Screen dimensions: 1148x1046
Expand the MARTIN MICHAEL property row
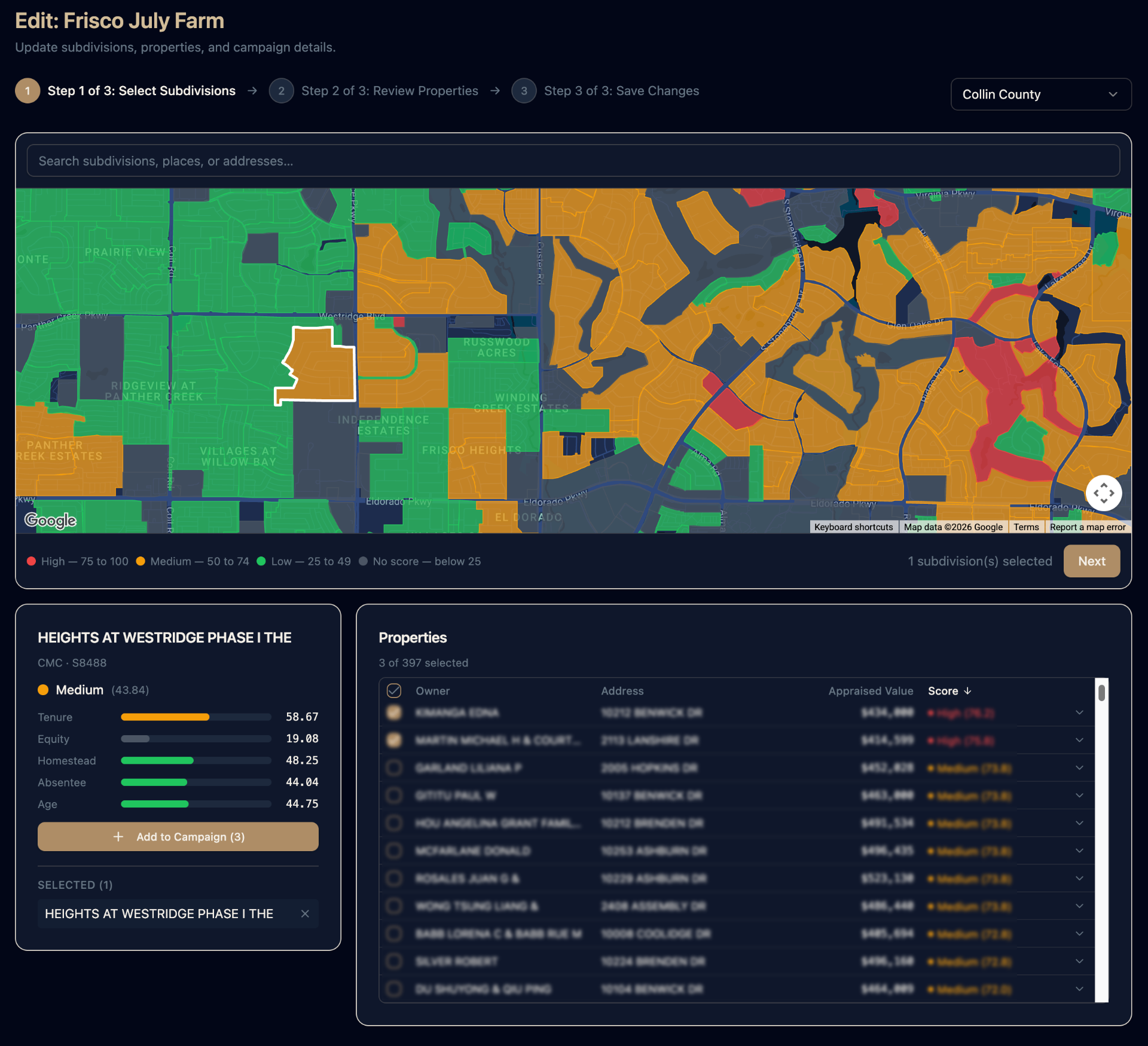[1079, 740]
